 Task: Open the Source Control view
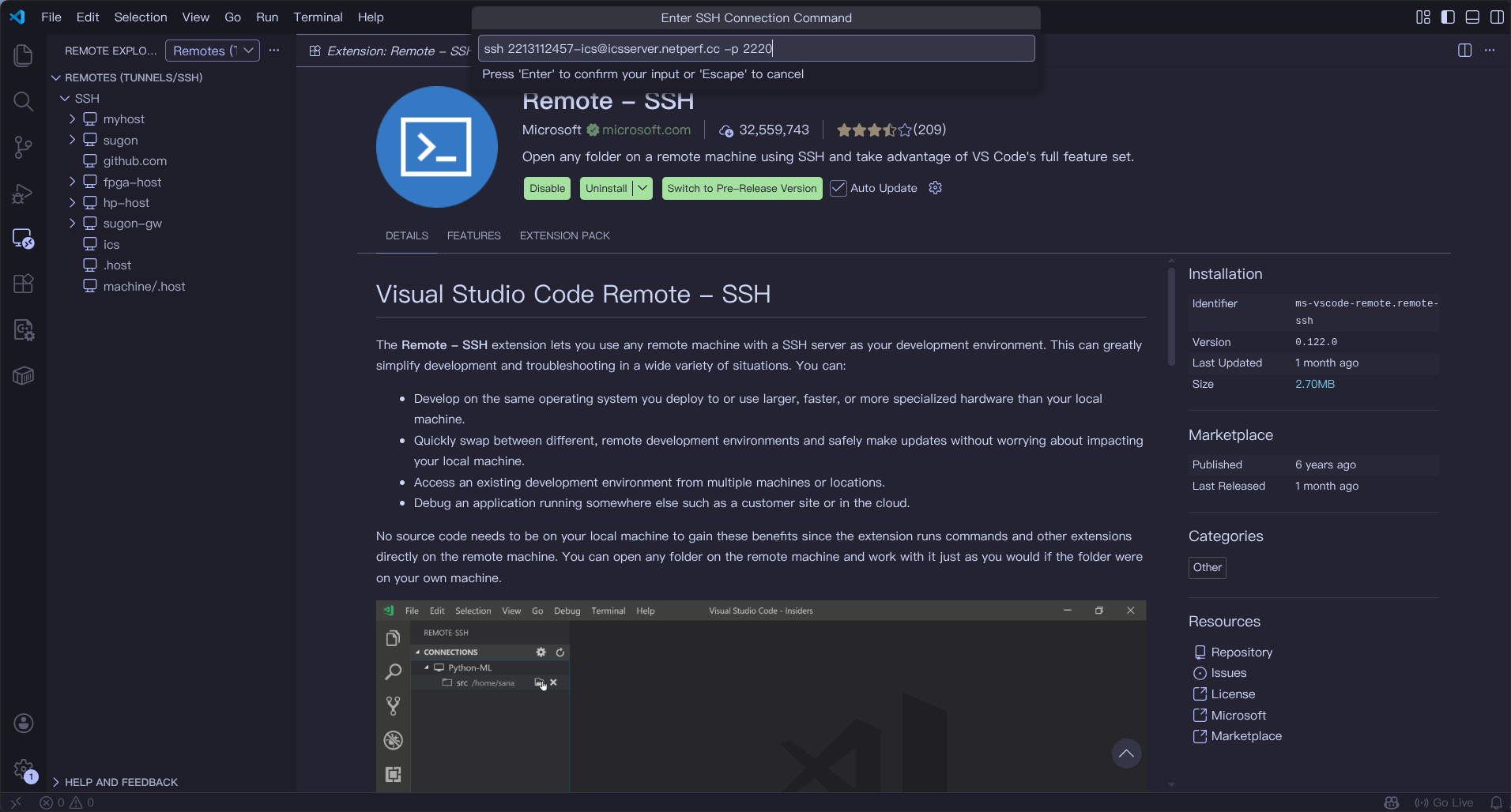[x=23, y=147]
